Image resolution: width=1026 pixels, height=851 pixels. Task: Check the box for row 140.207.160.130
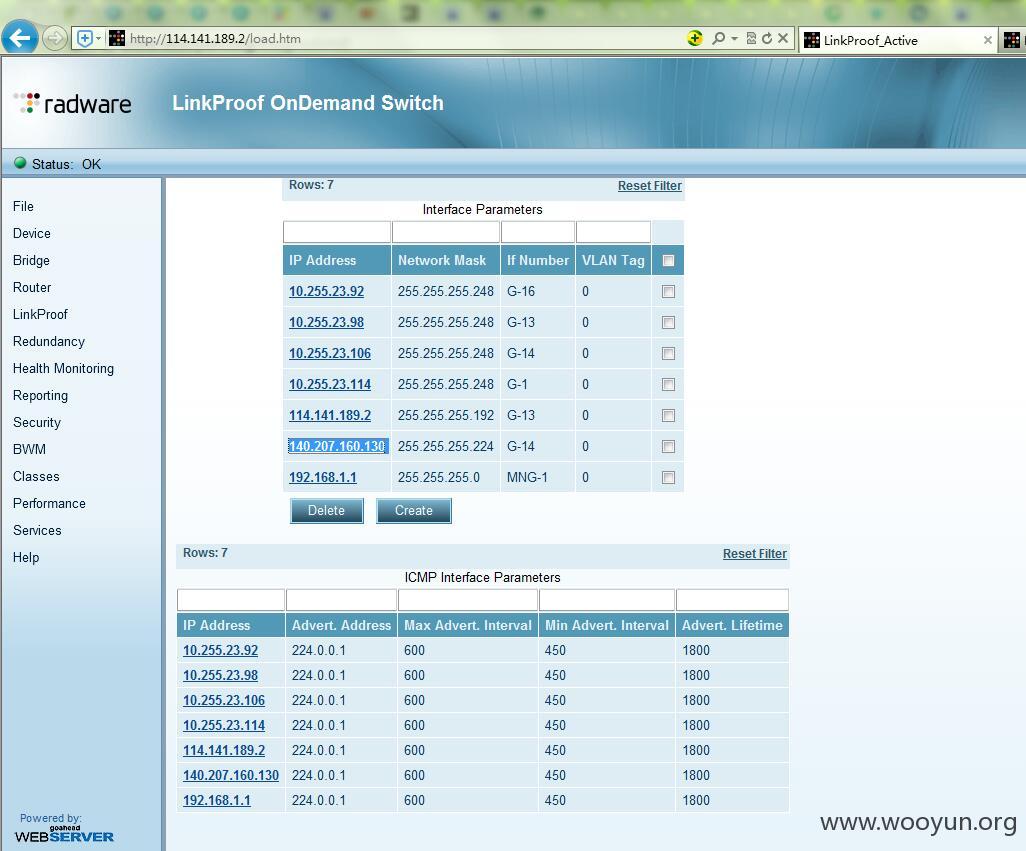pos(668,446)
